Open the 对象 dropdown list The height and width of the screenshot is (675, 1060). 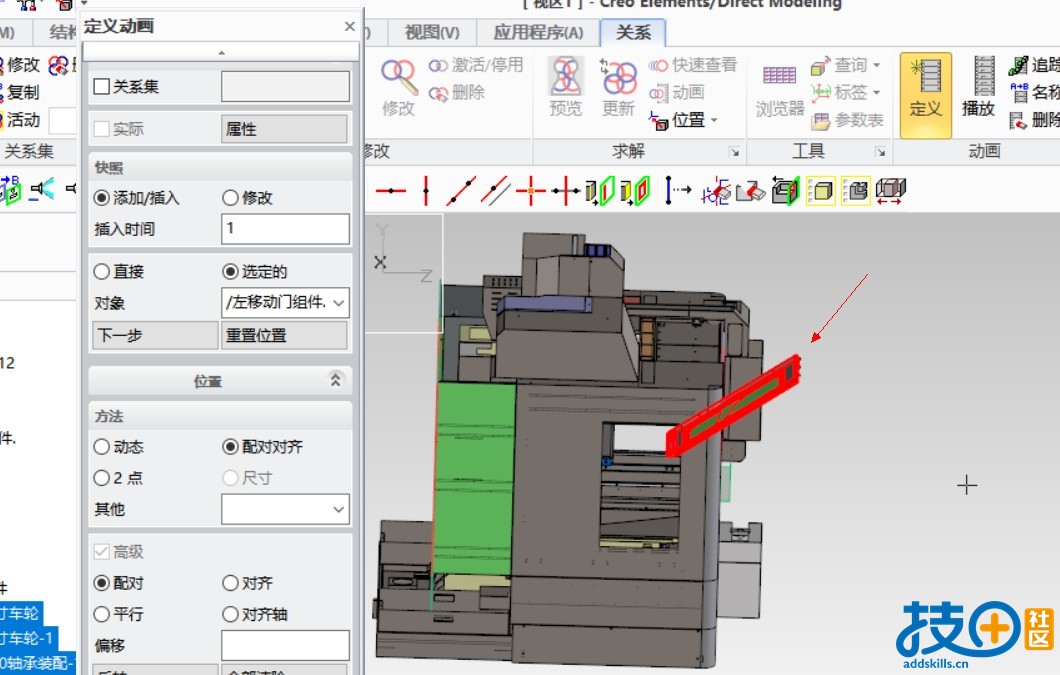(x=339, y=302)
